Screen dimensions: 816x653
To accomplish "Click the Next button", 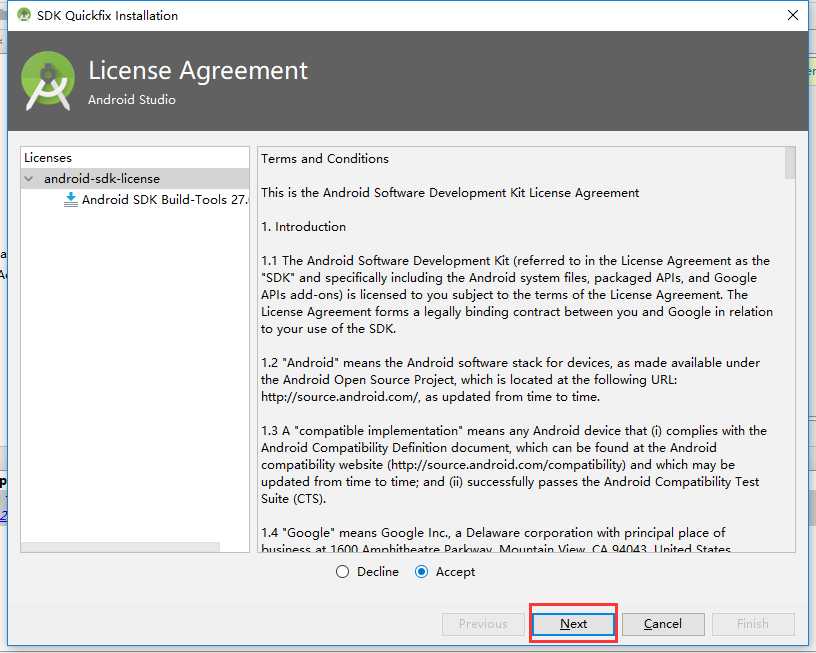I will pos(573,624).
